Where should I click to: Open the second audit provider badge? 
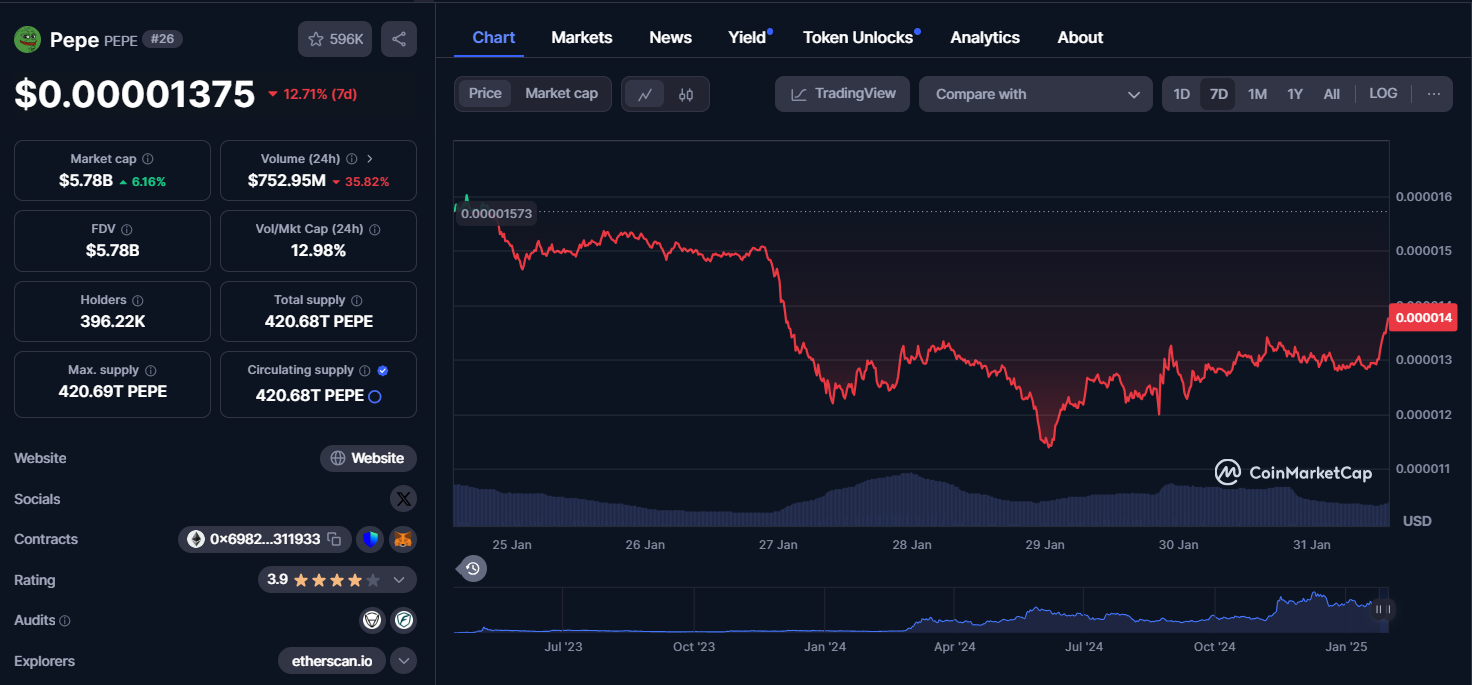click(404, 621)
